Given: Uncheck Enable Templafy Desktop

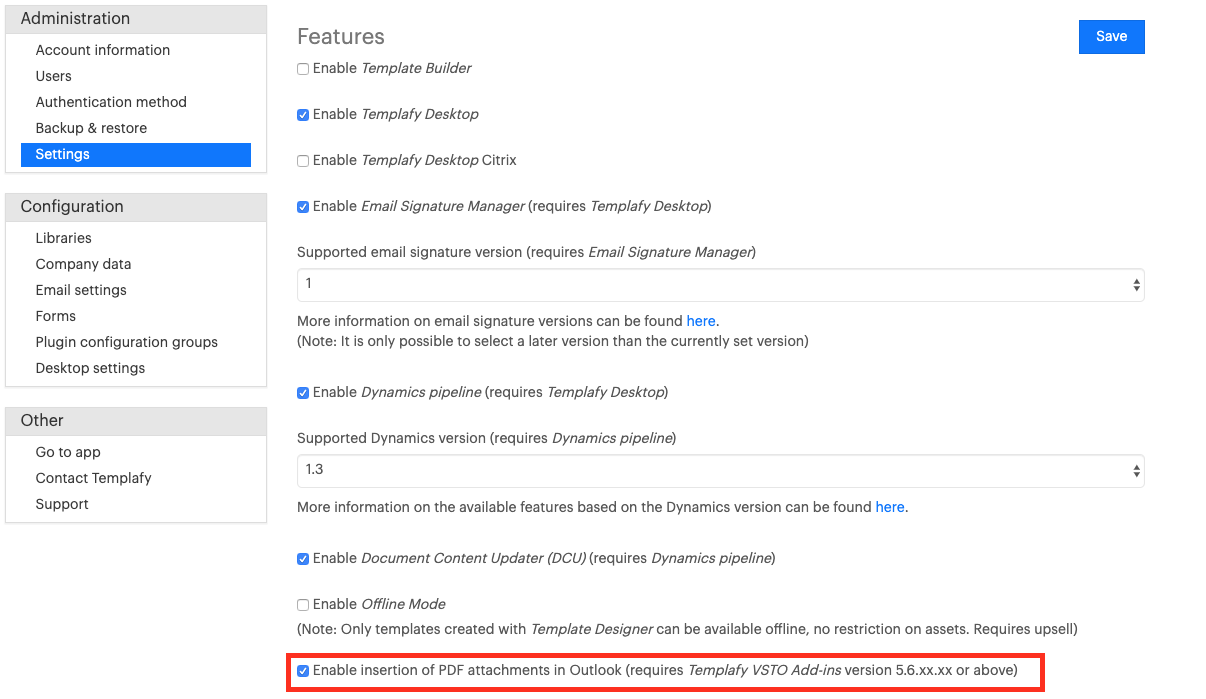Looking at the screenshot, I should click(x=303, y=115).
